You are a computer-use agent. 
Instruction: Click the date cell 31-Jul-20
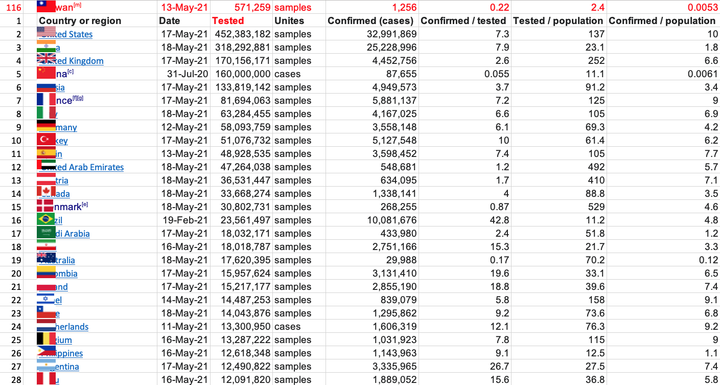pyautogui.click(x=184, y=74)
